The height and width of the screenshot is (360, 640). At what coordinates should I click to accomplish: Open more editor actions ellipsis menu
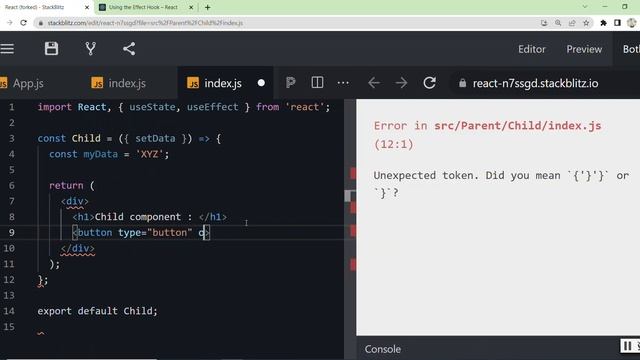click(x=343, y=83)
